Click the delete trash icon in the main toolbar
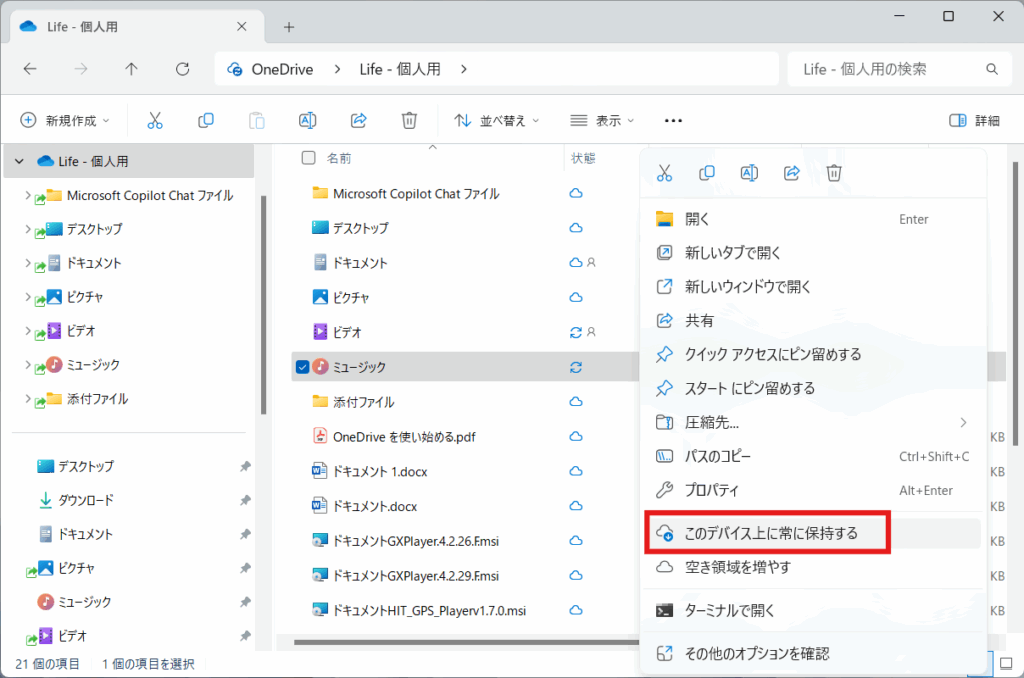The height and width of the screenshot is (678, 1024). click(409, 120)
